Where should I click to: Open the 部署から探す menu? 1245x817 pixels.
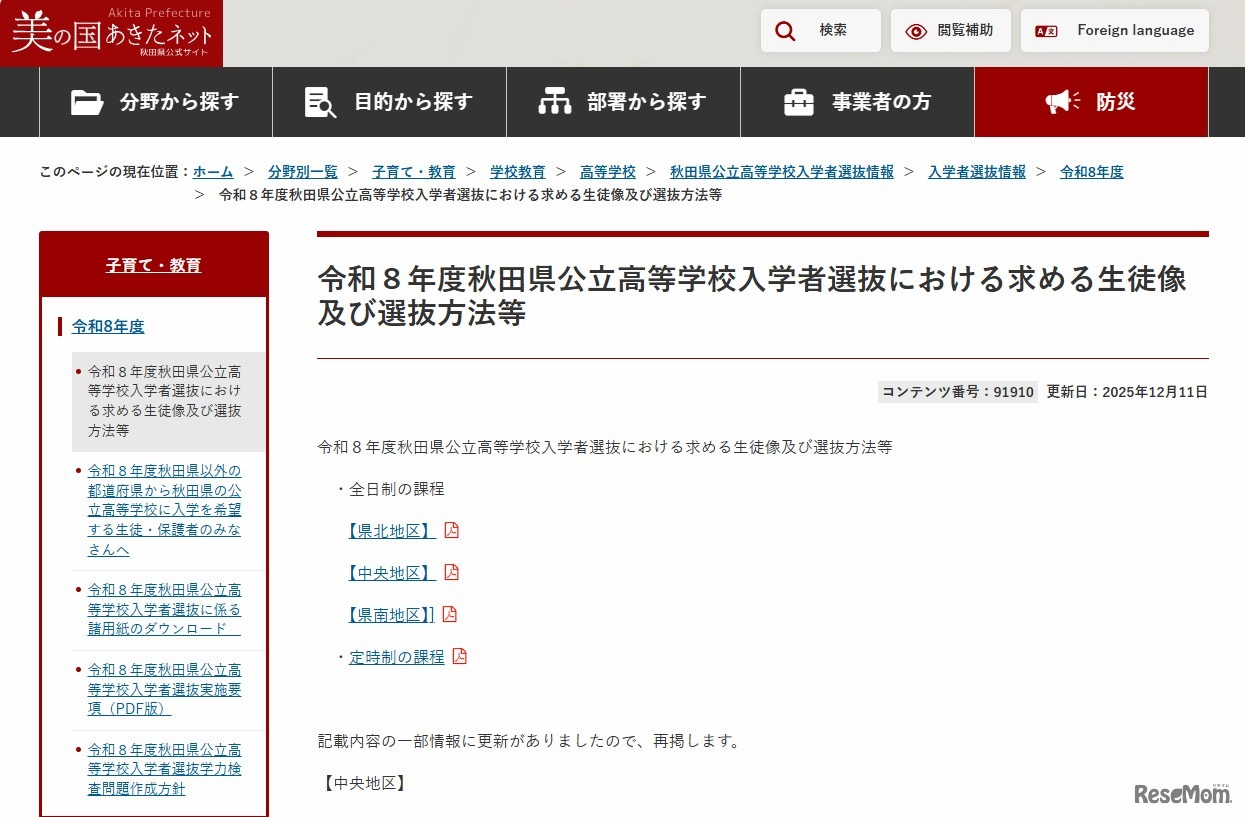coord(624,102)
